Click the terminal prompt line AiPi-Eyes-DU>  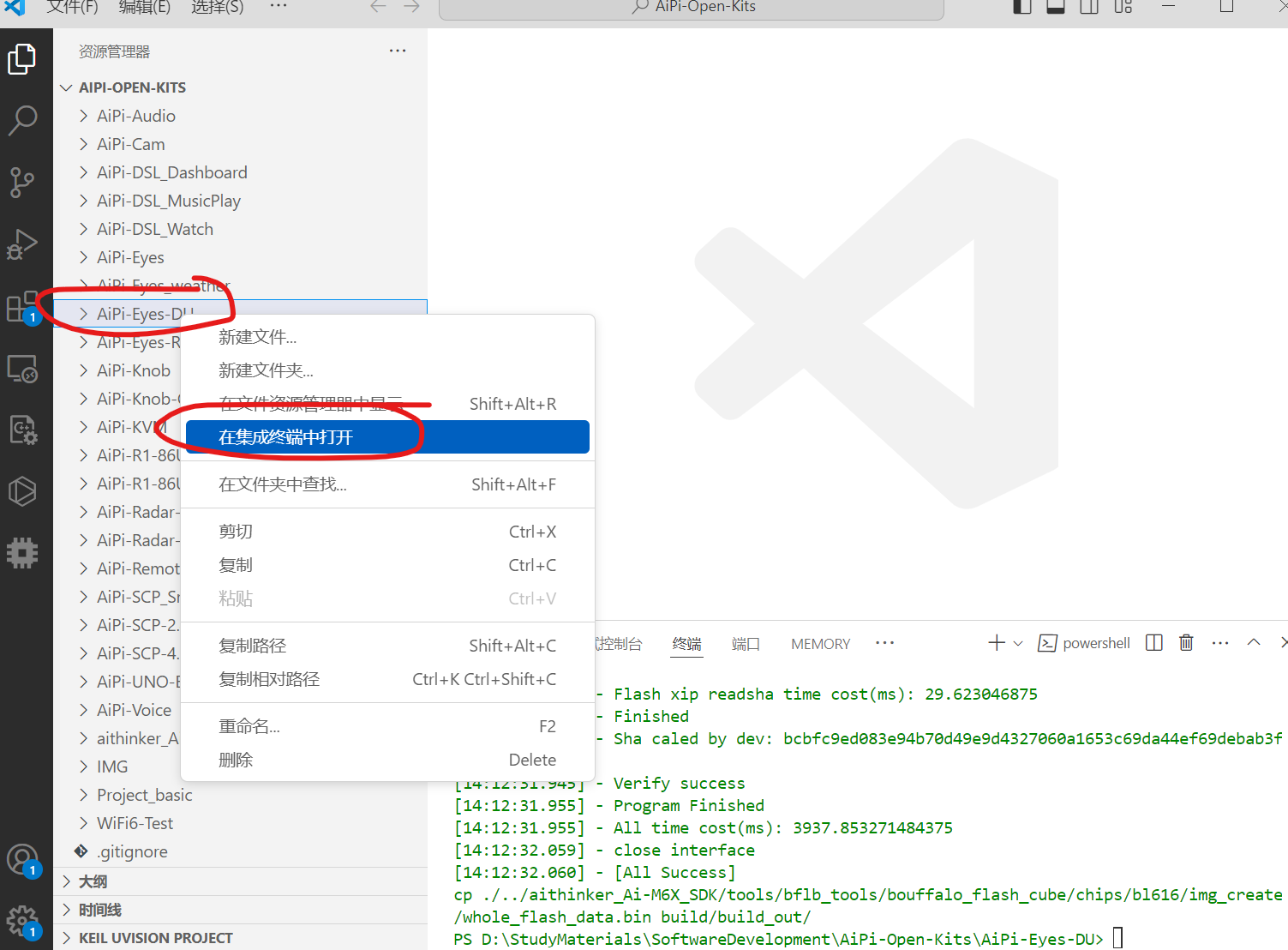(778, 939)
